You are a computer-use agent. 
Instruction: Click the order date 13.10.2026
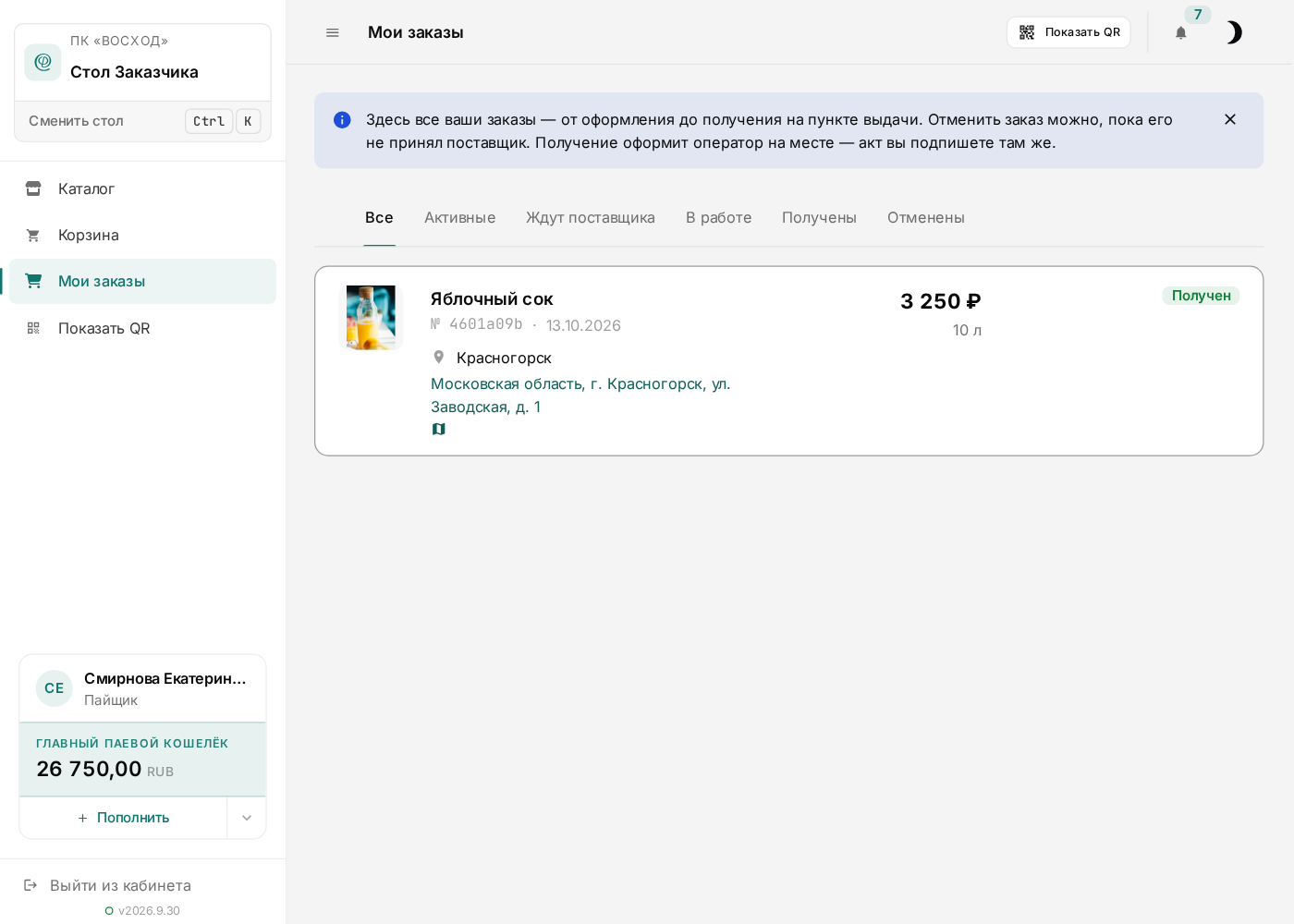click(583, 325)
